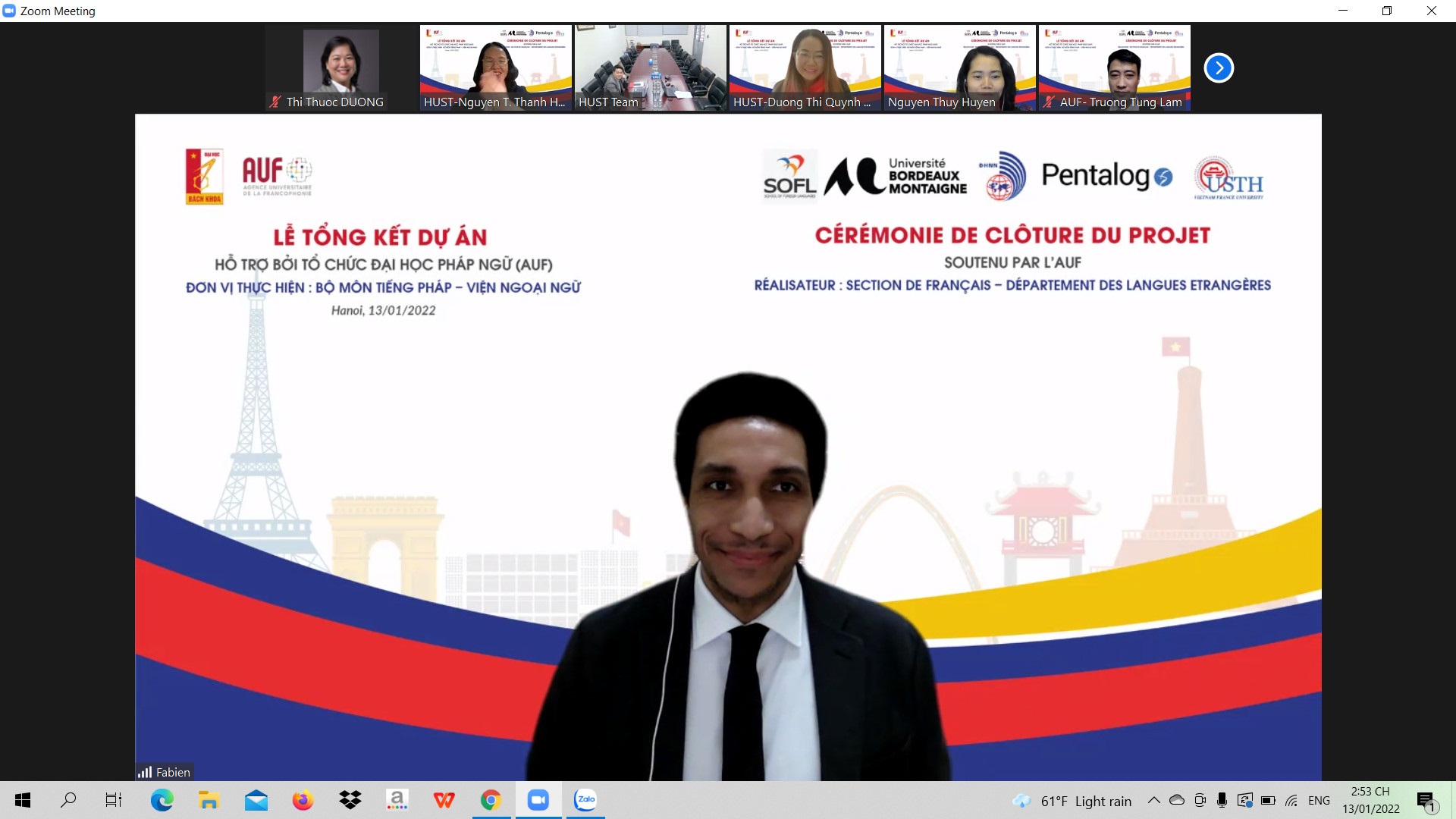Screen dimensions: 1456x819
Task: Open the Mail app in taskbar
Action: pyautogui.click(x=256, y=800)
